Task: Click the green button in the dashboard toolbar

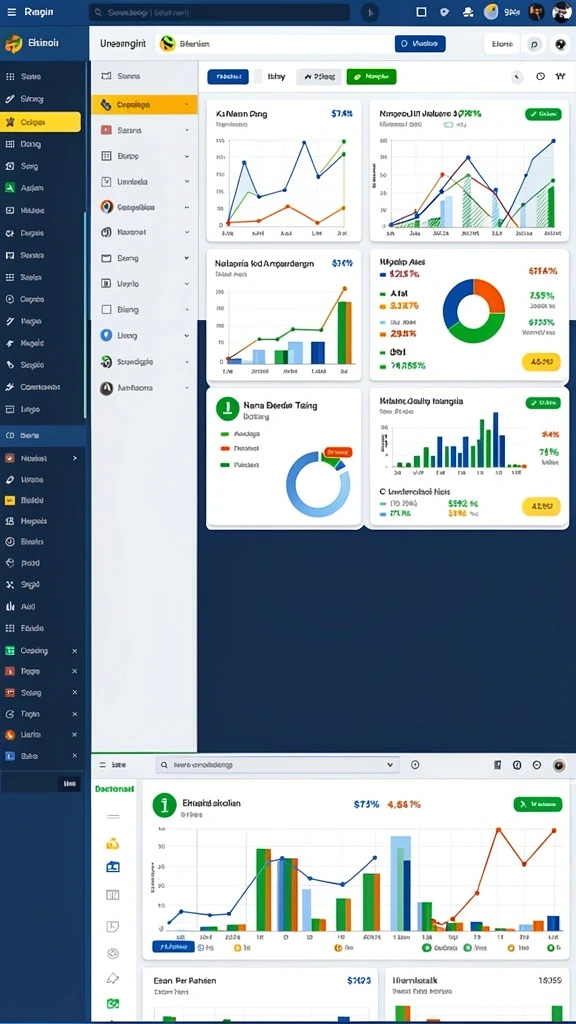Action: click(371, 76)
